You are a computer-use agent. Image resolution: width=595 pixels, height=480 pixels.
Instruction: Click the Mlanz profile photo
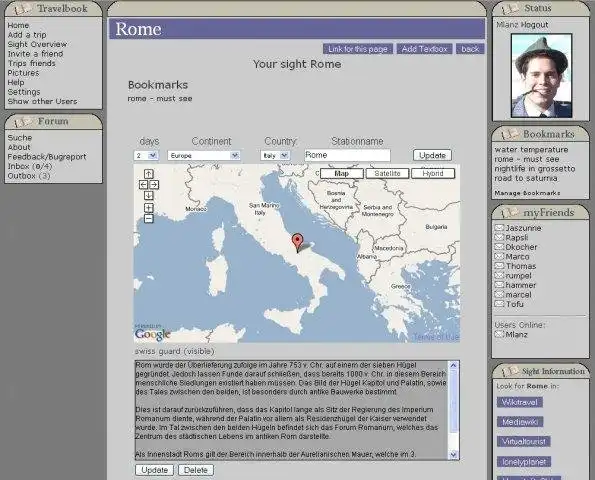pos(541,76)
